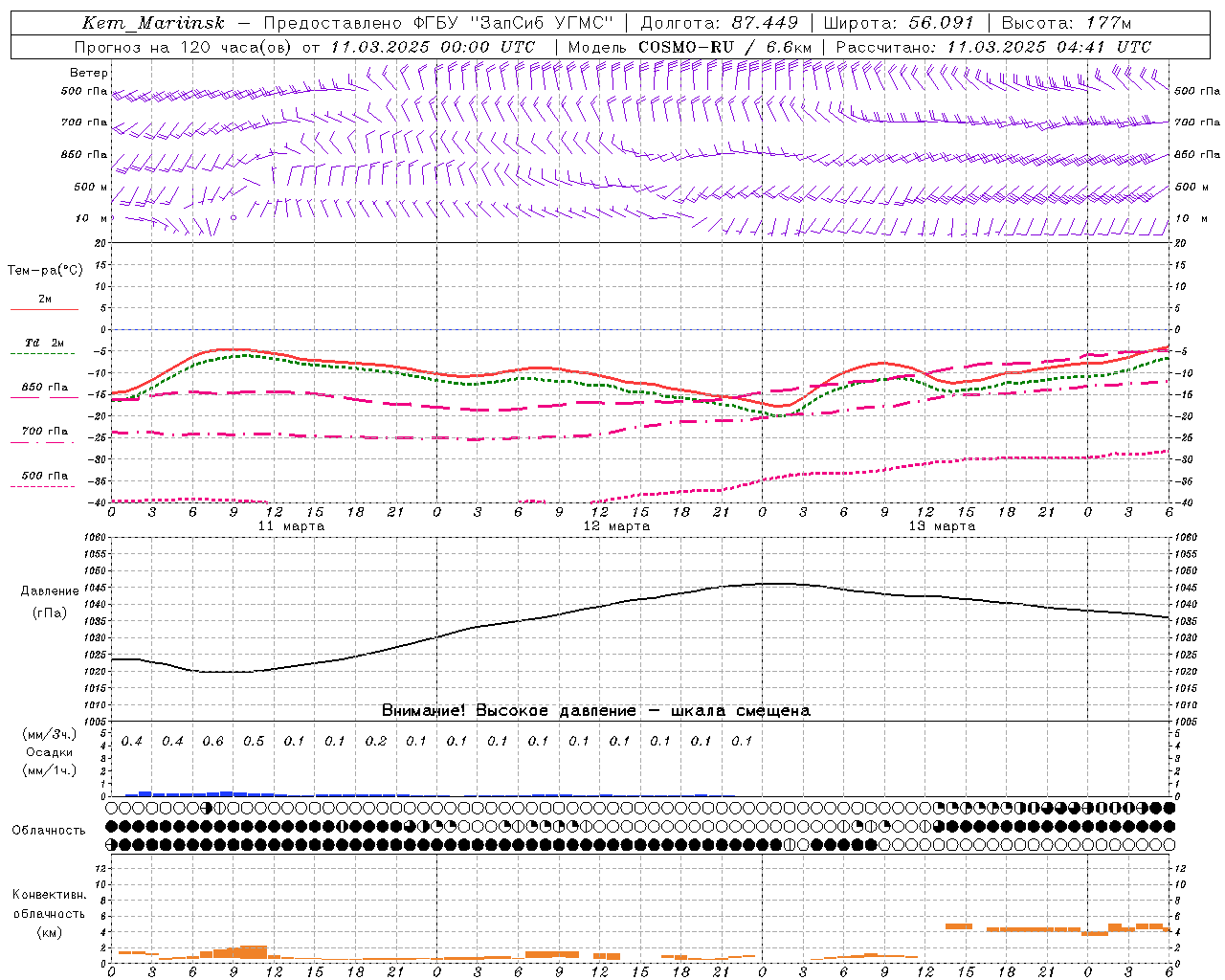The image size is (1225, 980).
Task: Click the 11 марта date label
Action: (x=291, y=526)
